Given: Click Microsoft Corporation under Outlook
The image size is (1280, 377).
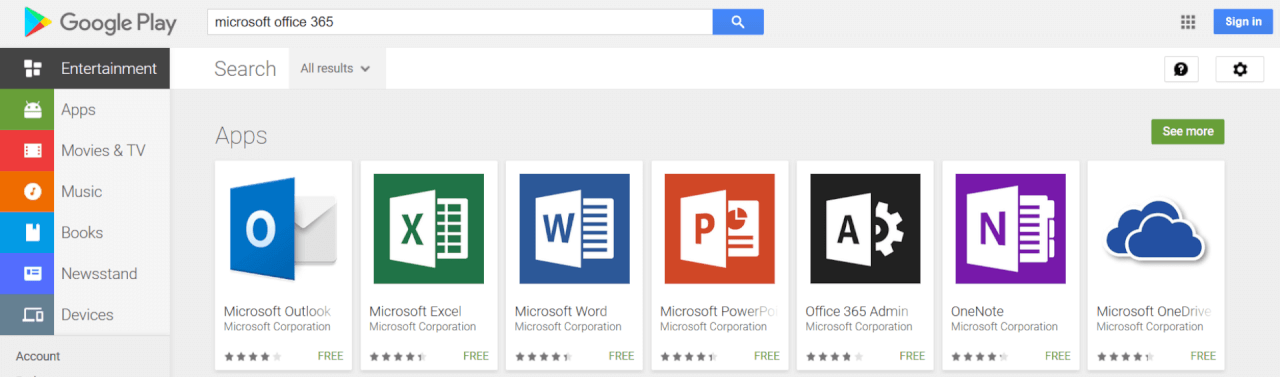Looking at the screenshot, I should click(x=277, y=327).
